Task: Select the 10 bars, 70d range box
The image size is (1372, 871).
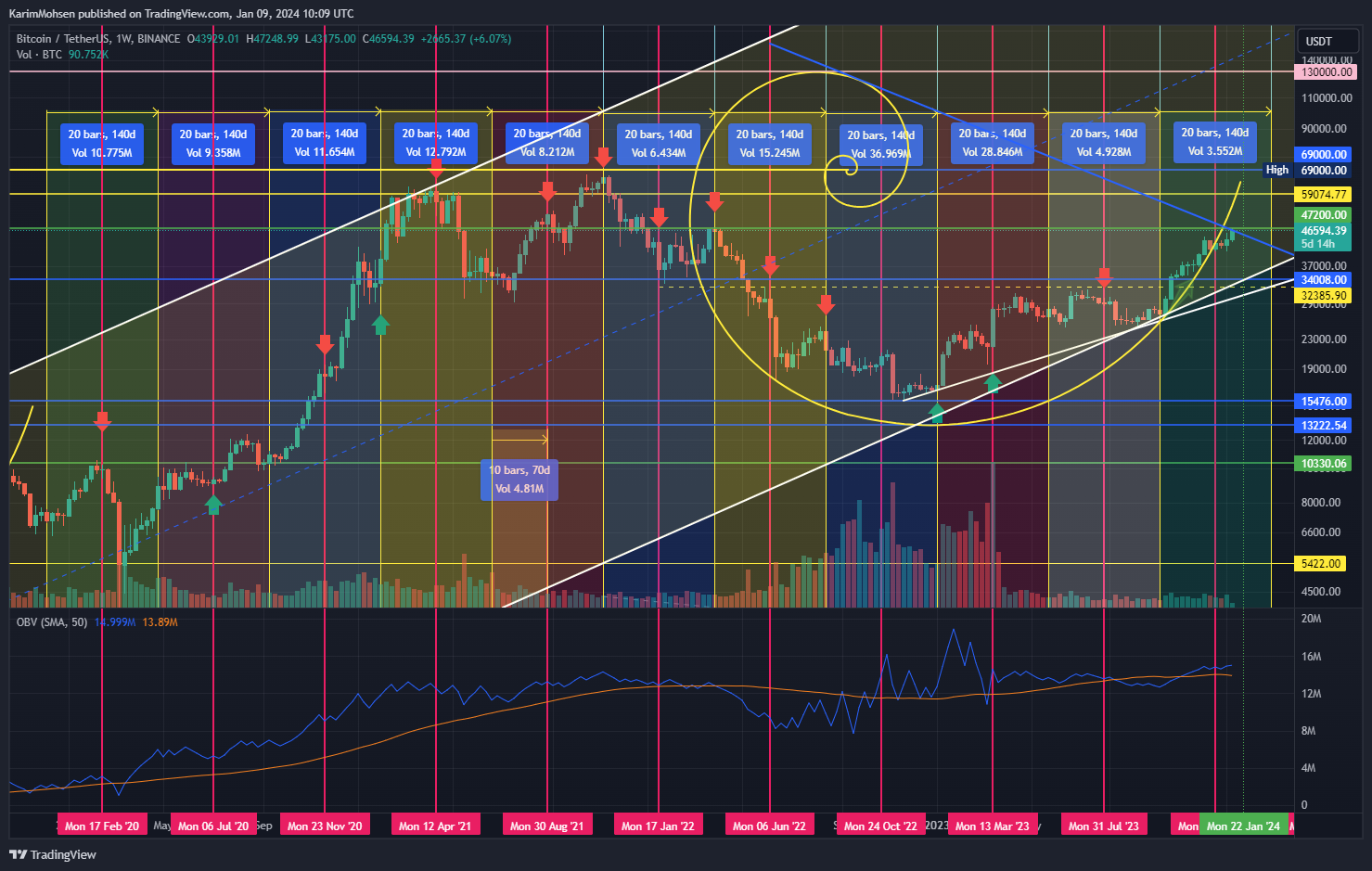Action: (x=519, y=480)
